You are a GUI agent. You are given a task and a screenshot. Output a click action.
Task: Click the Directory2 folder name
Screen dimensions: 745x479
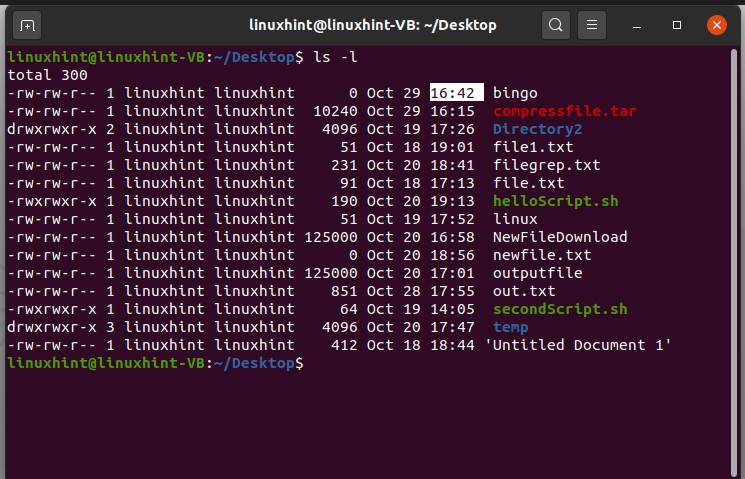[537, 129]
